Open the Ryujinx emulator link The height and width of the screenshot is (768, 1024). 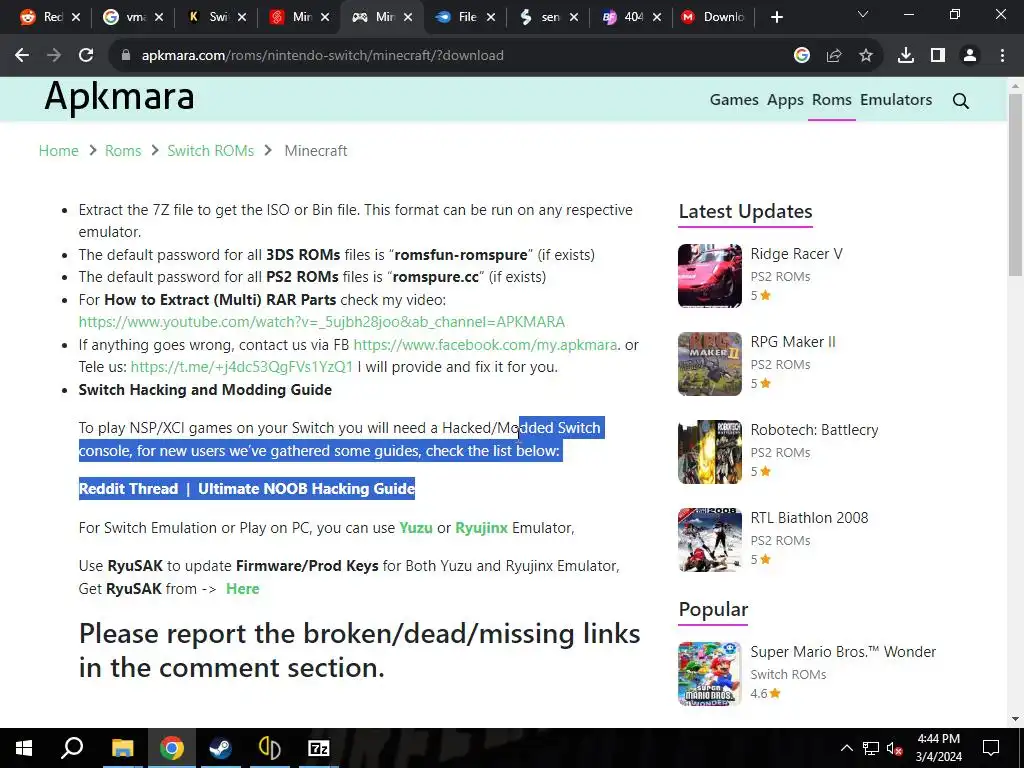(481, 528)
